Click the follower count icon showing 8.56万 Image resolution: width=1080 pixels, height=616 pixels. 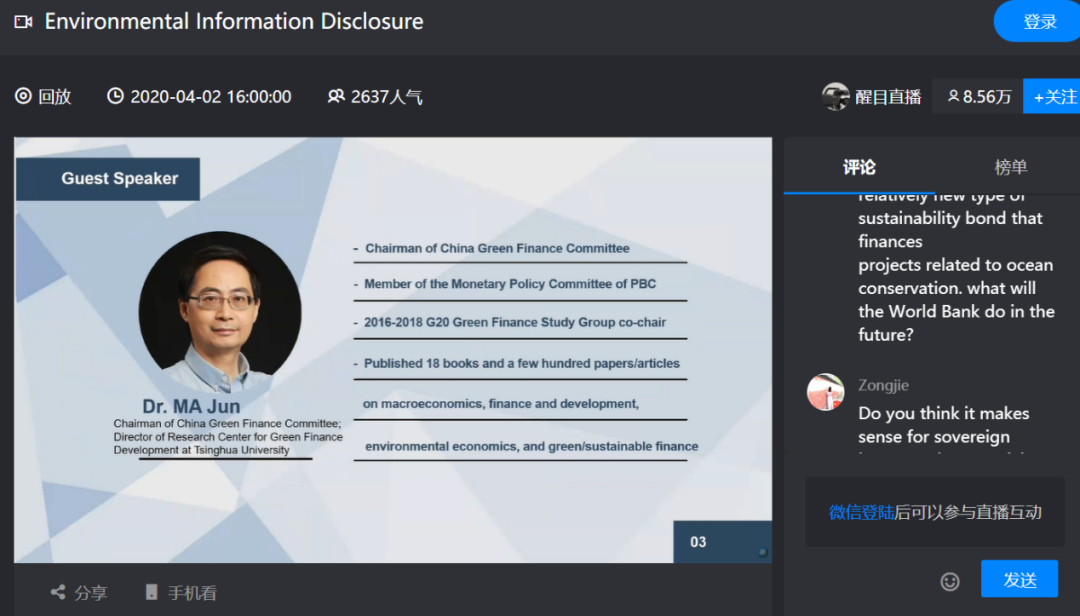pos(954,96)
